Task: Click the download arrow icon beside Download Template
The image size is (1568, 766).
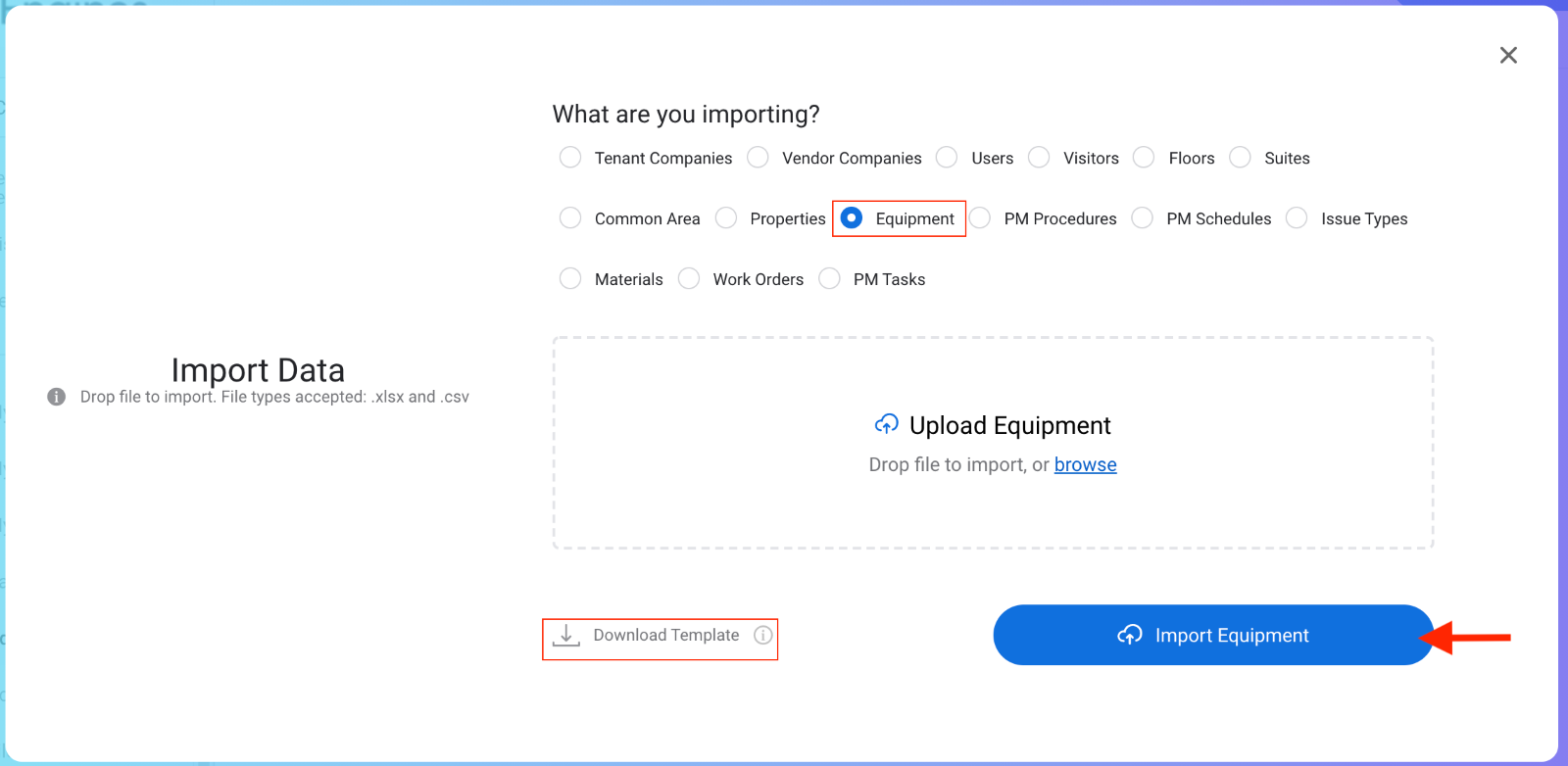Action: [x=566, y=636]
